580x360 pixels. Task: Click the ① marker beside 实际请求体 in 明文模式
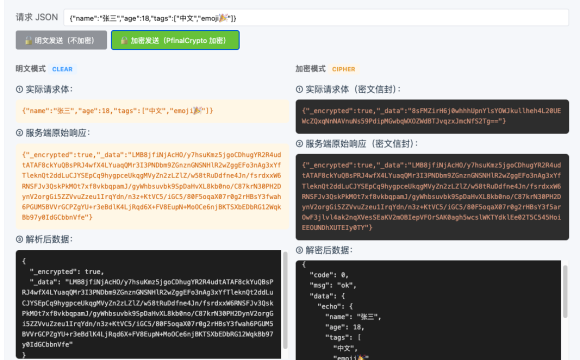[x=19, y=89]
